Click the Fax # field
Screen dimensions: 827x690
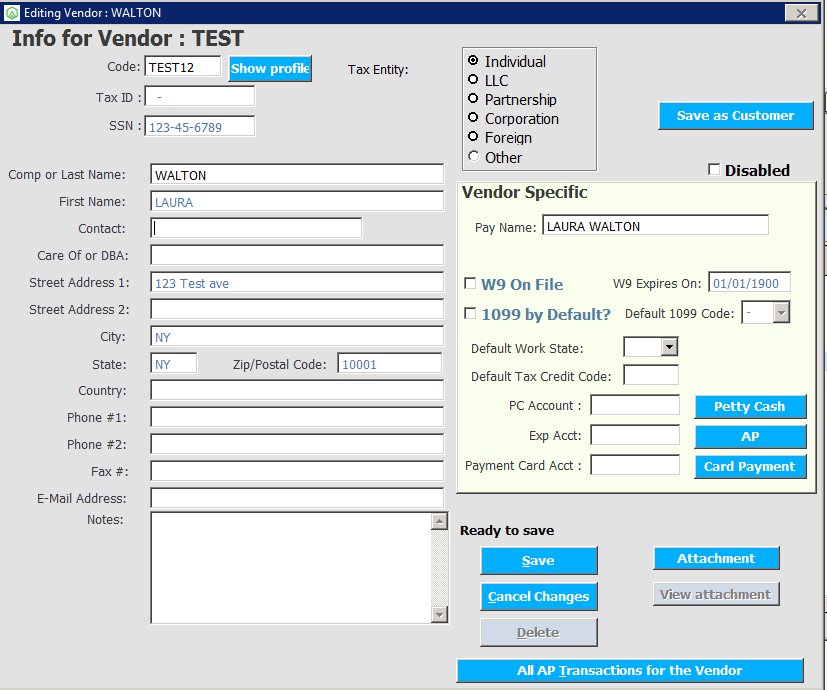[x=297, y=472]
